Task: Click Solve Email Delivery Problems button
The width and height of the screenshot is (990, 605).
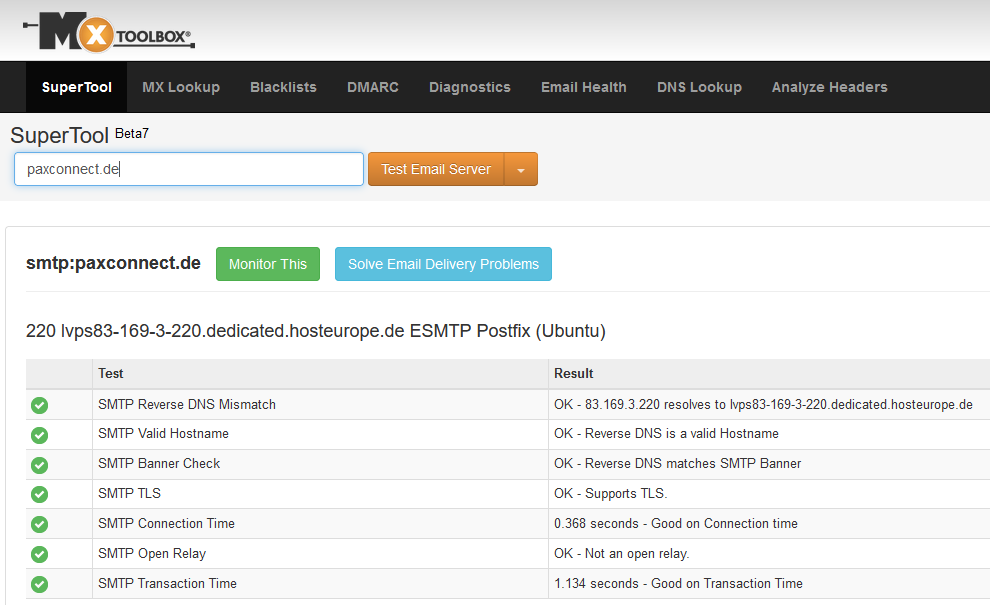Action: [443, 264]
